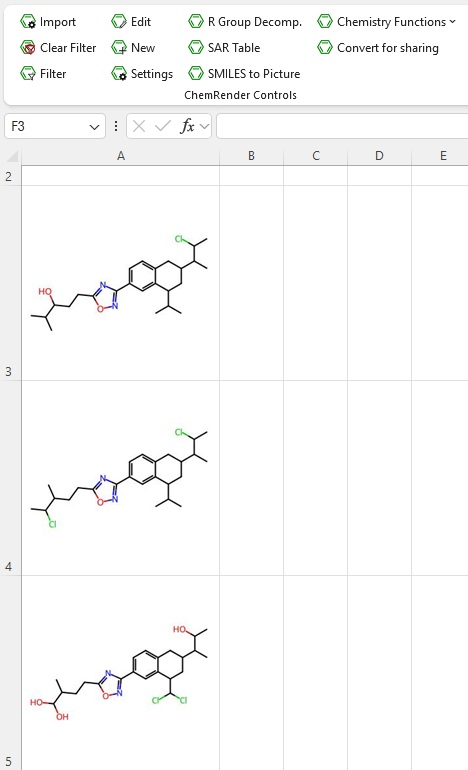
Task: Click the SAR Table label
Action: pos(234,48)
